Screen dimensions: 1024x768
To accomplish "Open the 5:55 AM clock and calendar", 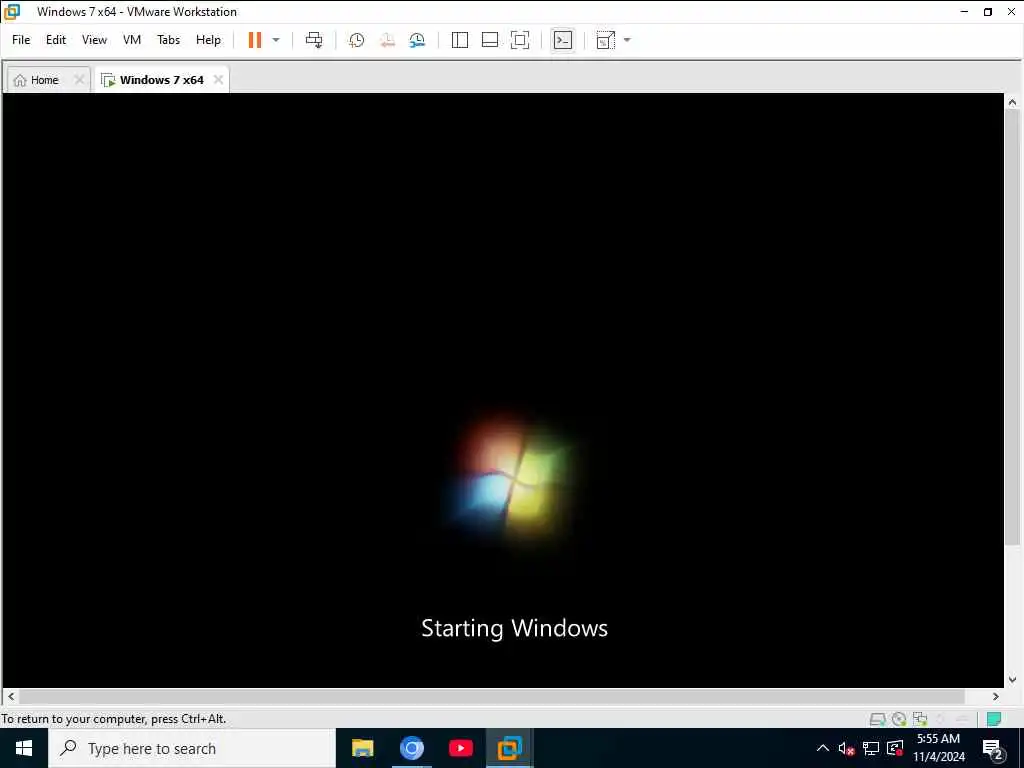I will (938, 748).
